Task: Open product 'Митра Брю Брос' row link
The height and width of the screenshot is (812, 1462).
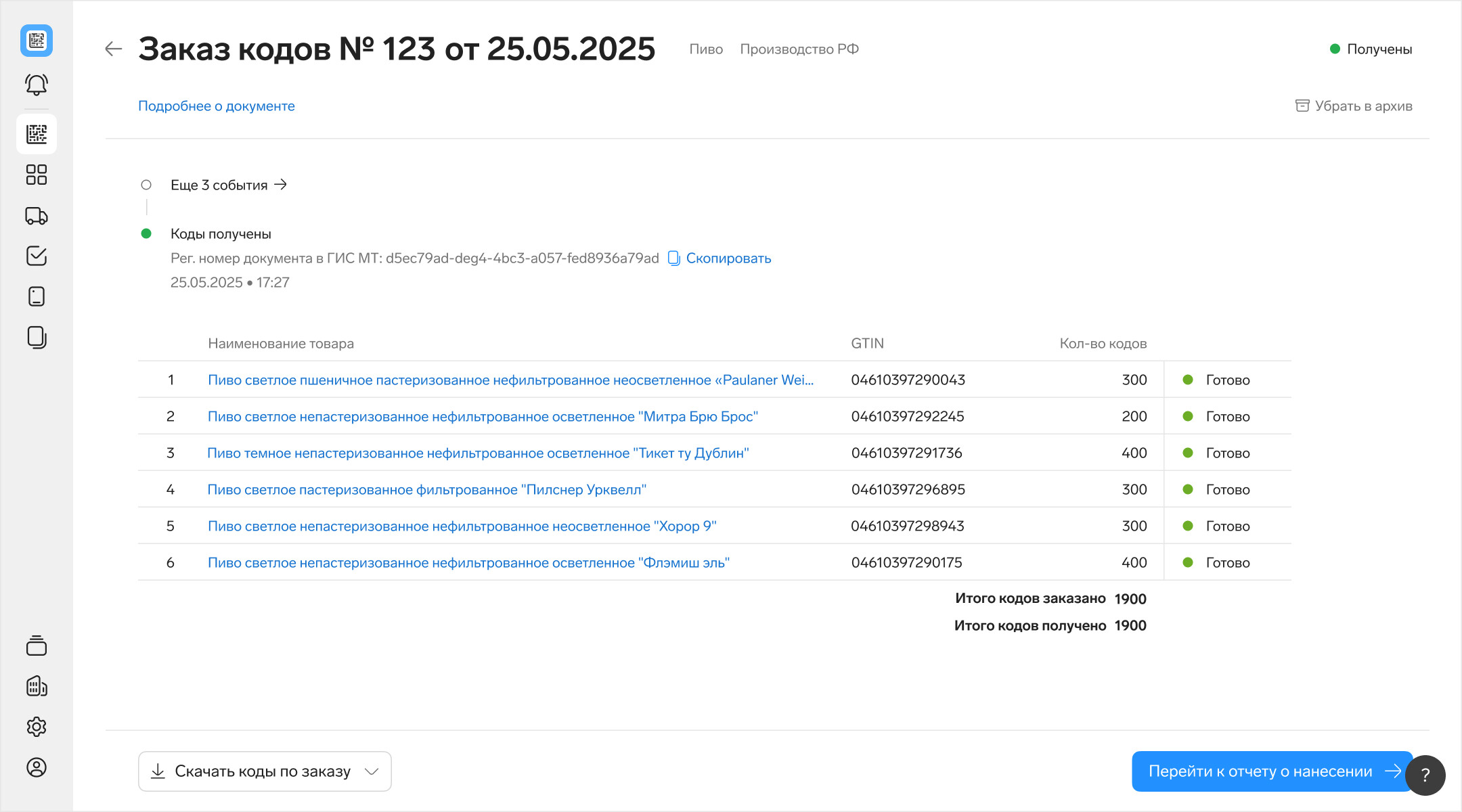Action: (x=483, y=417)
